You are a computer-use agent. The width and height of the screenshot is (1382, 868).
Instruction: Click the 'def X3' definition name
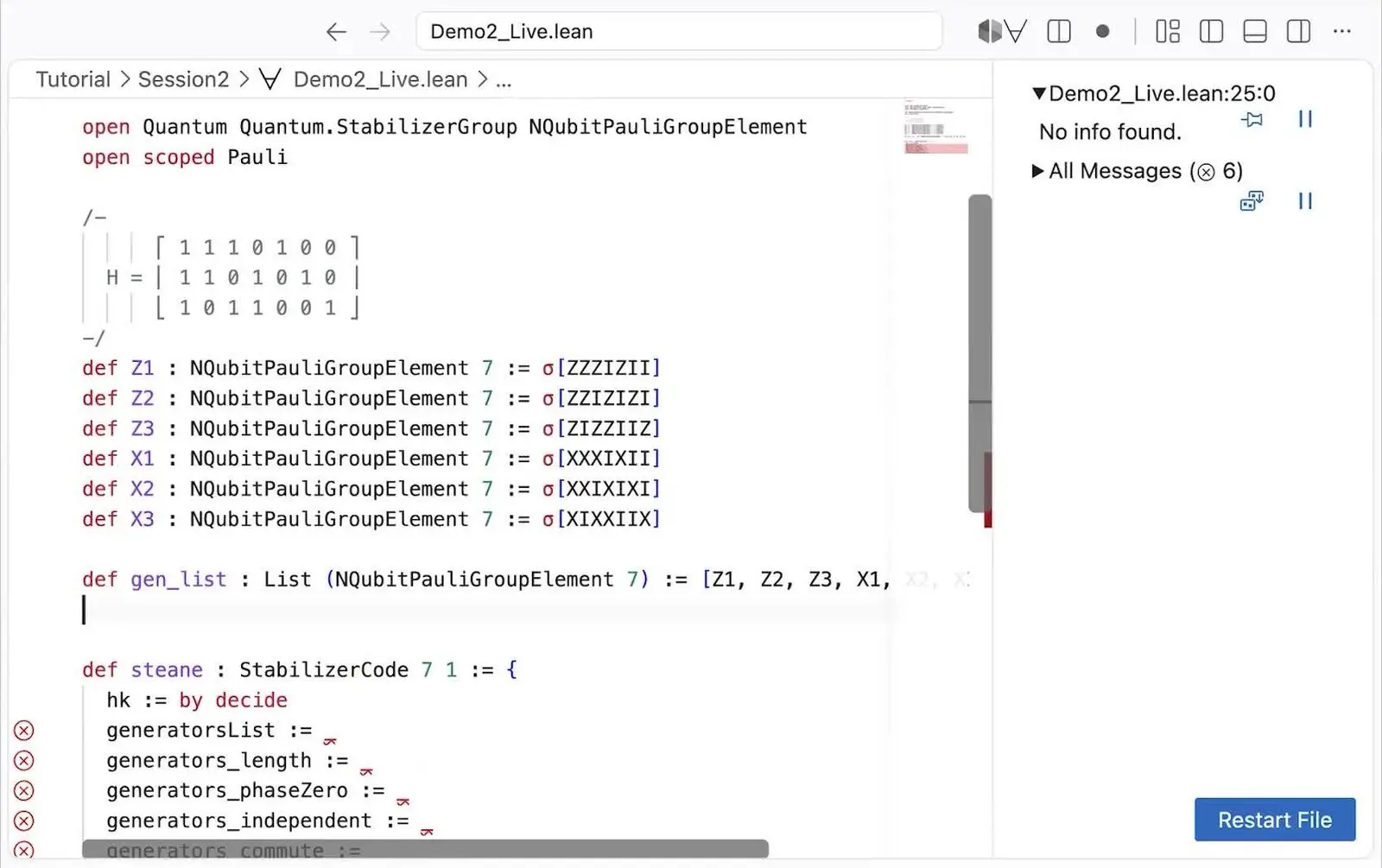143,519
